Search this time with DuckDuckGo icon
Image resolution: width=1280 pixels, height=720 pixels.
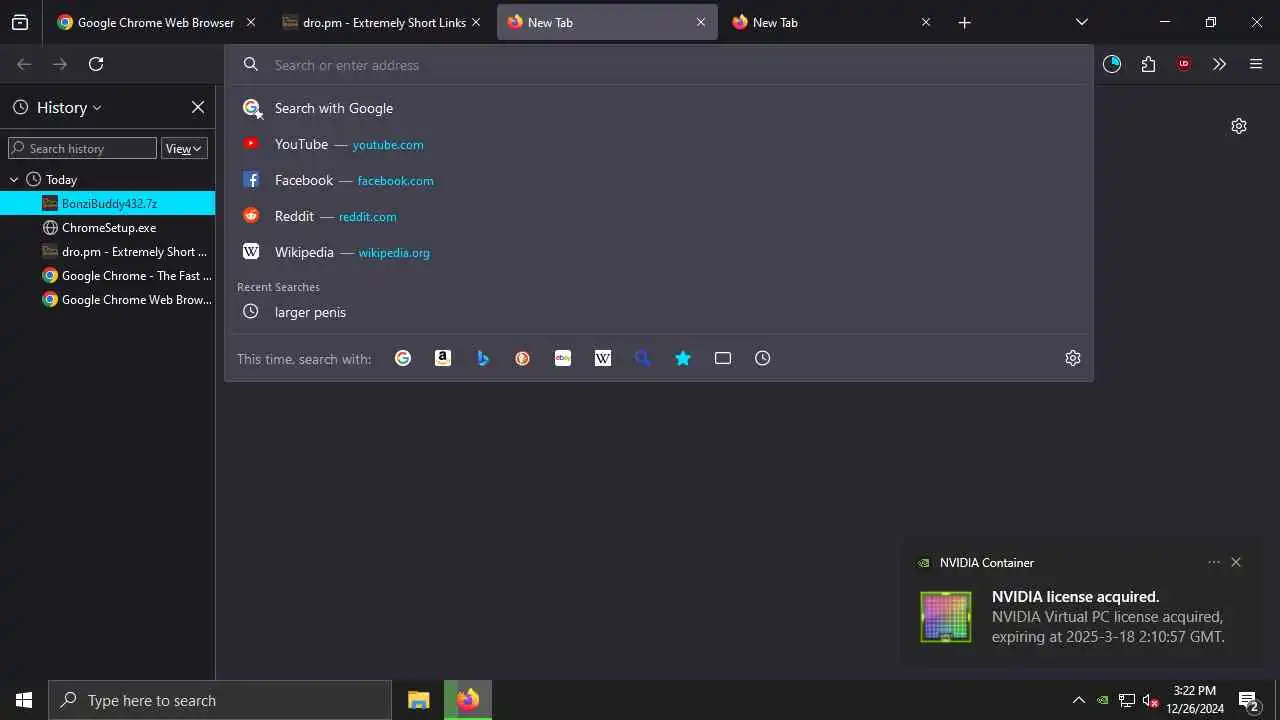coord(523,358)
